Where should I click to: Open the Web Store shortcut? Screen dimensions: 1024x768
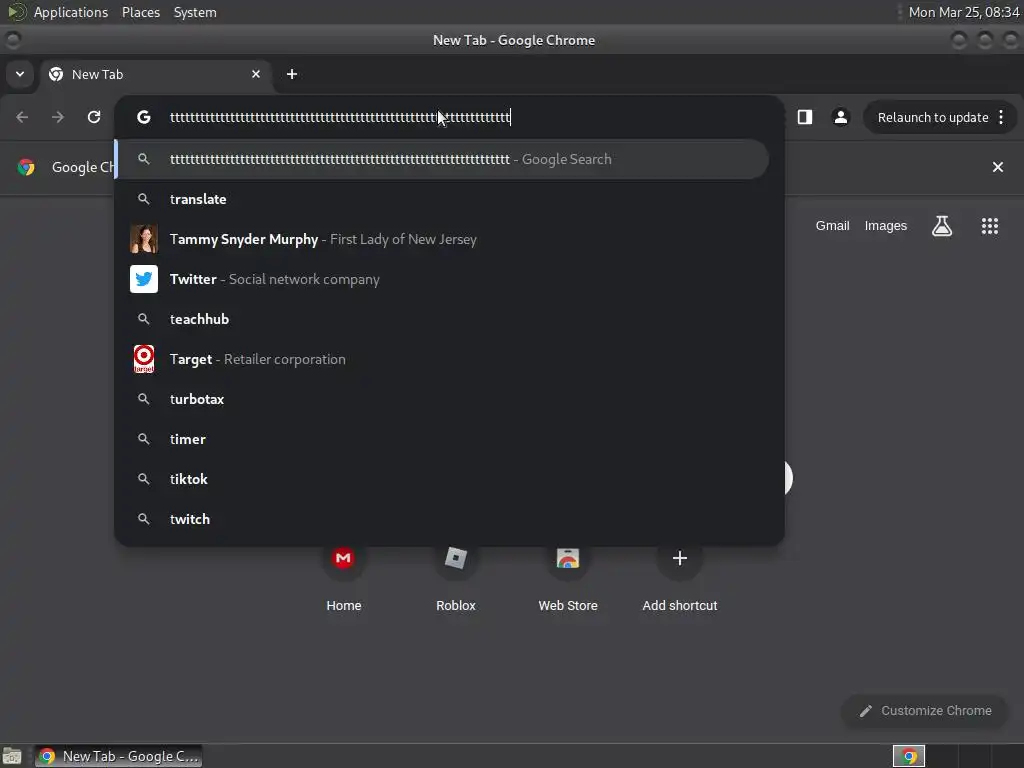(568, 578)
